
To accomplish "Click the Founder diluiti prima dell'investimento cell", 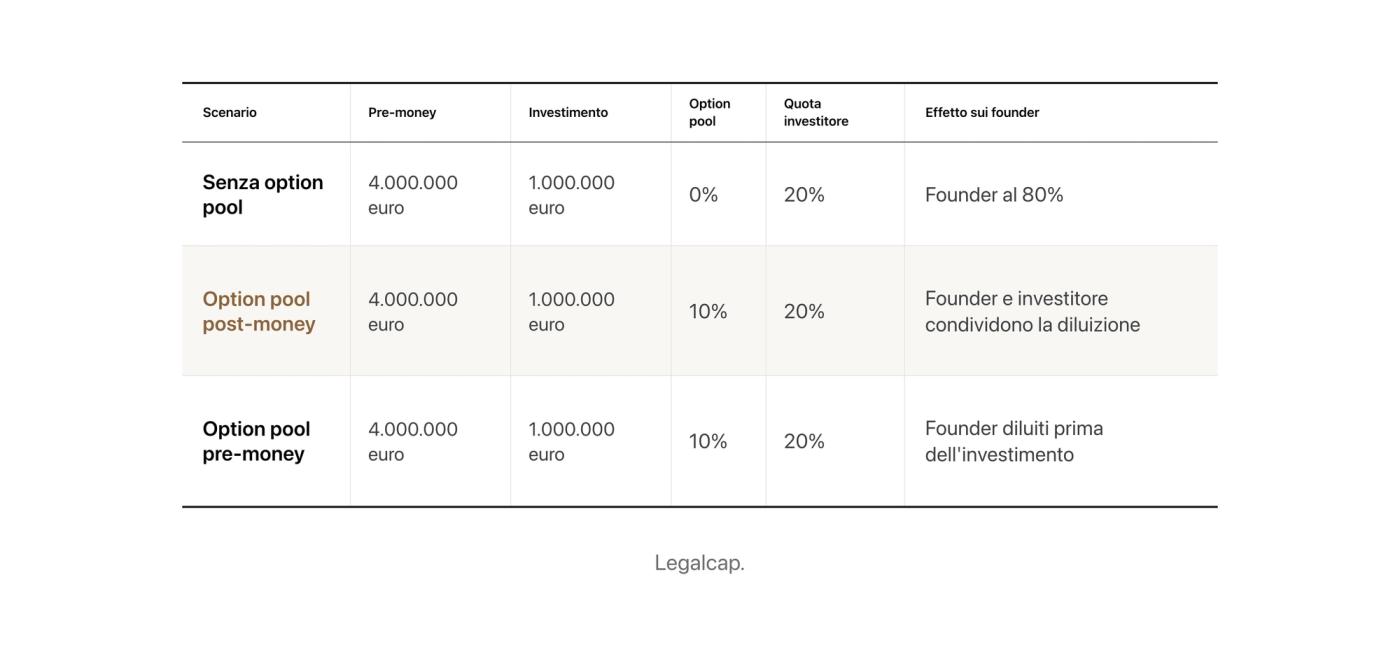I will (1014, 441).
